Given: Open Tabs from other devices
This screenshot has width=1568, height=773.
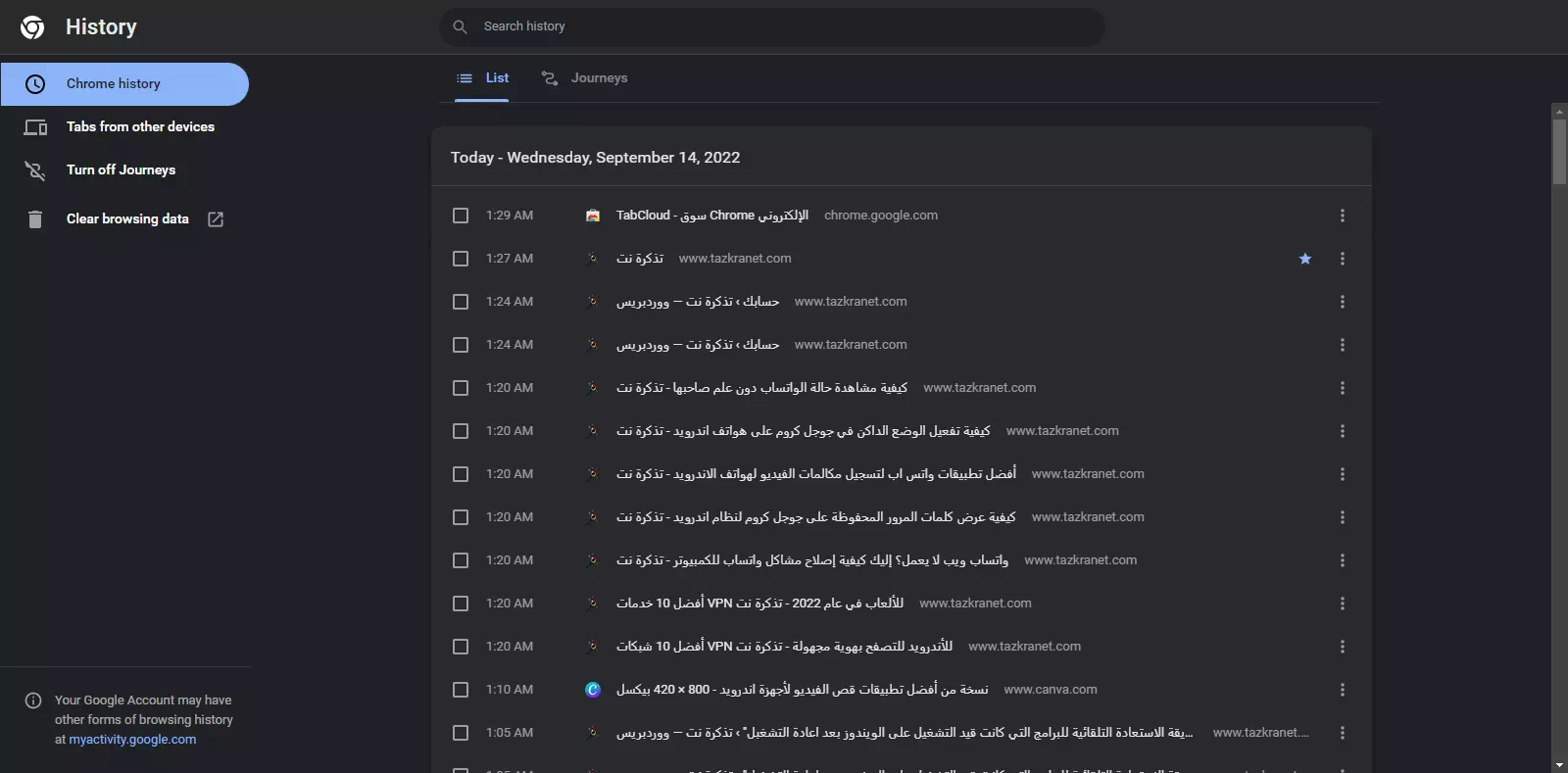Looking at the screenshot, I should (124, 127).
